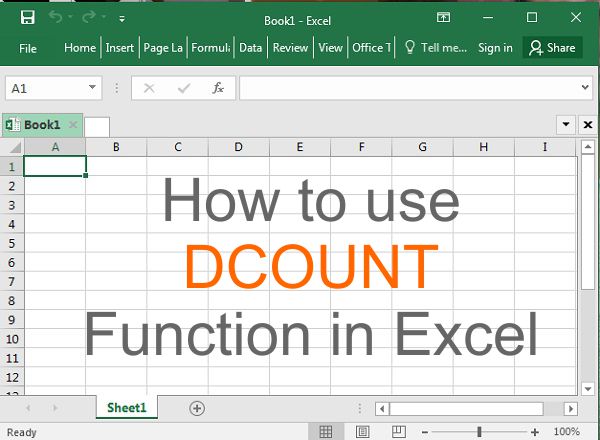Confirm entry with the checkmark icon
This screenshot has height=440, width=600.
(184, 88)
